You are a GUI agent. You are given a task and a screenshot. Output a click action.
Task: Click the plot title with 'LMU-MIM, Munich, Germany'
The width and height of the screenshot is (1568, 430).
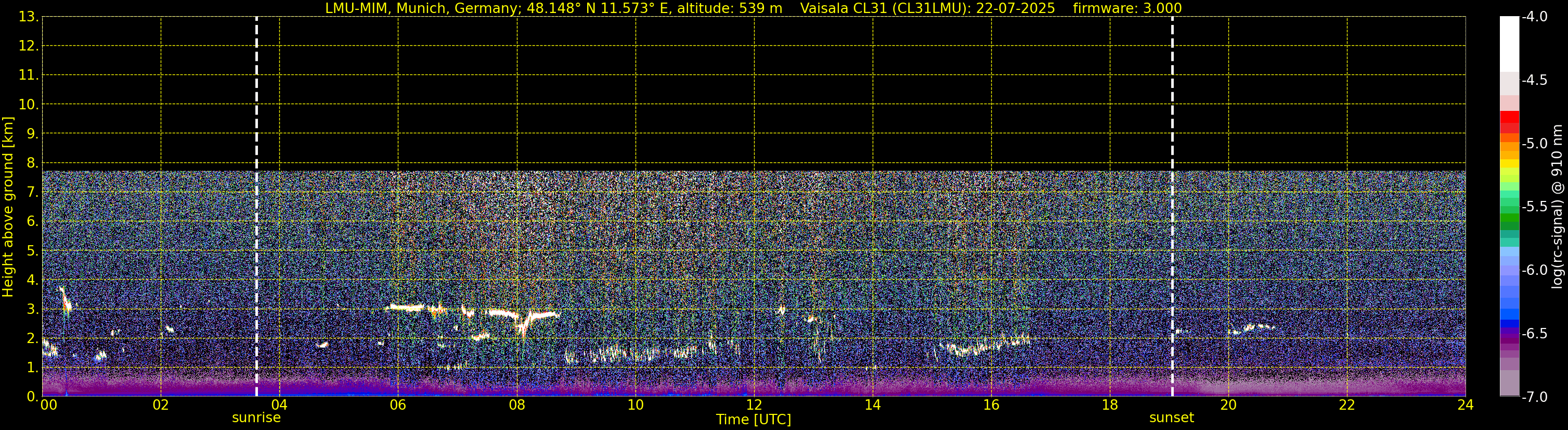[553, 8]
